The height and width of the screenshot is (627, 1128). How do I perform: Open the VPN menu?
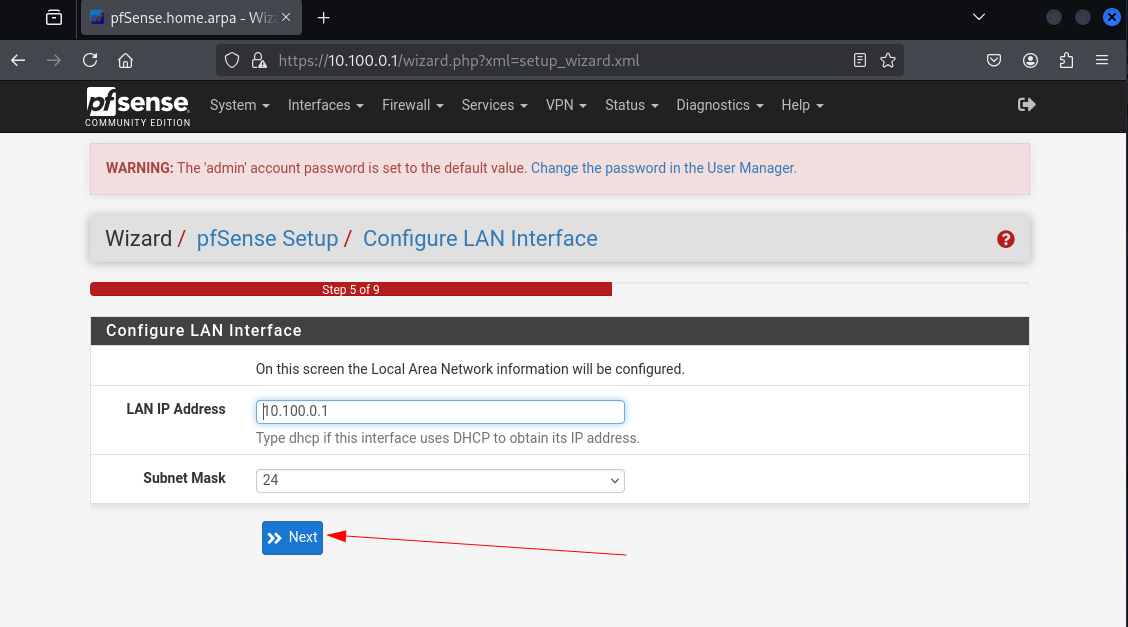566,105
